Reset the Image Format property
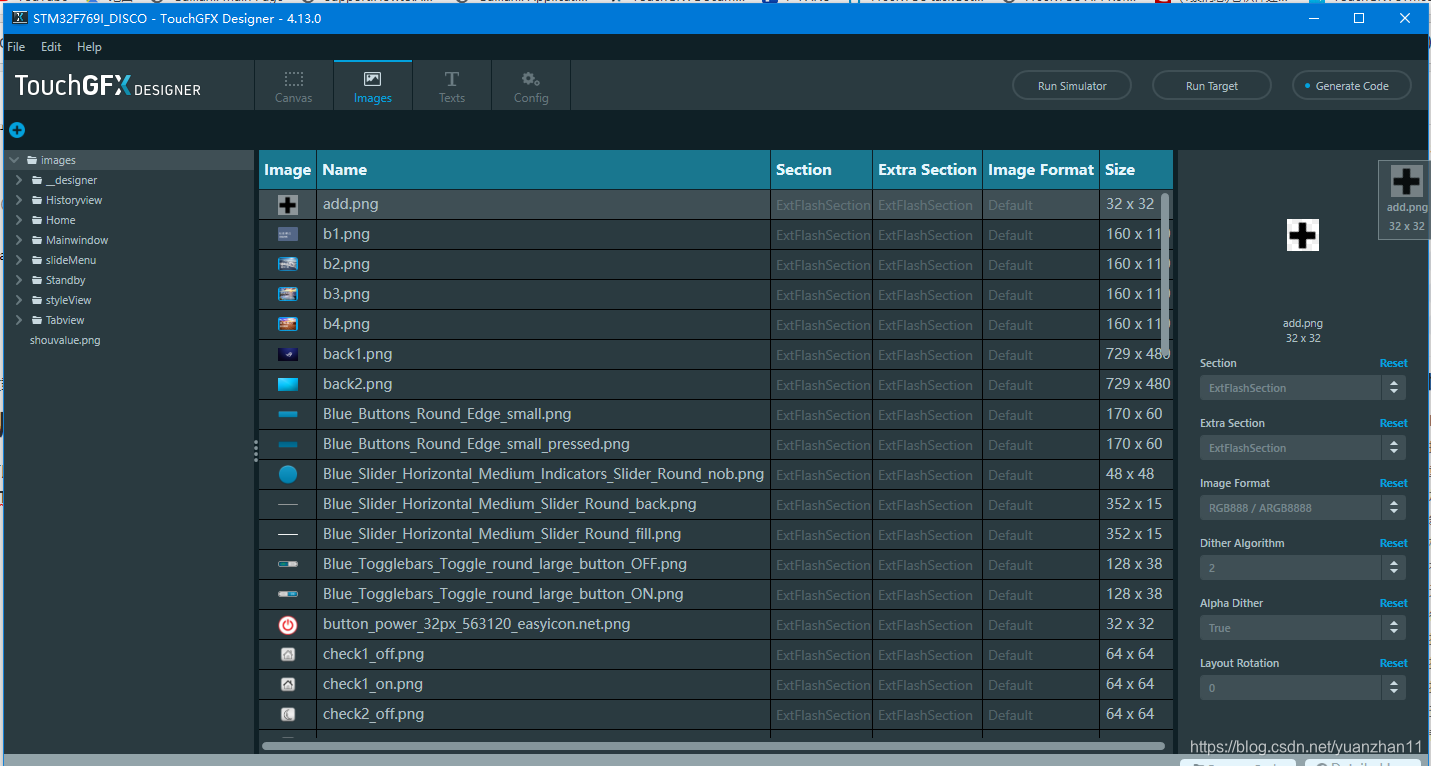The height and width of the screenshot is (766, 1431). [1393, 483]
